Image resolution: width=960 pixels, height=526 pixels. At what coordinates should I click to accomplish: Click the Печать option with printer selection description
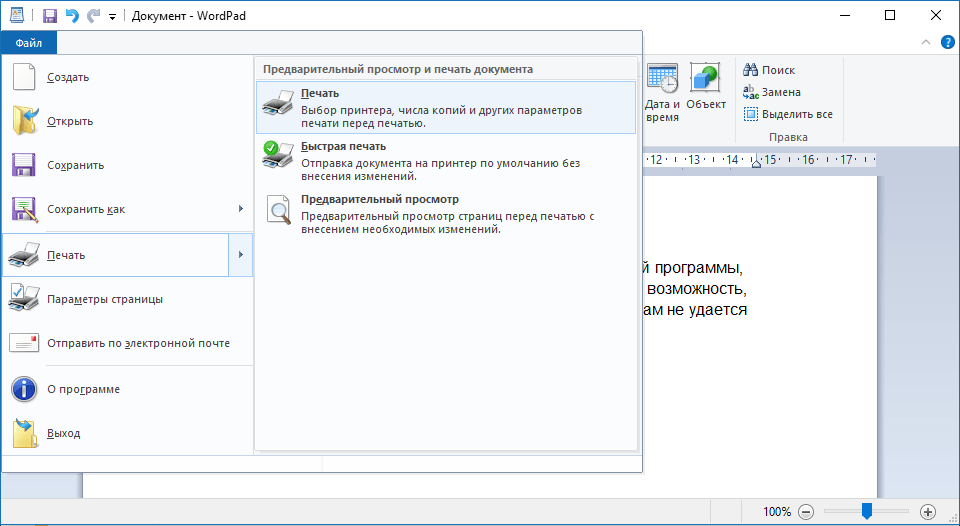(x=446, y=108)
